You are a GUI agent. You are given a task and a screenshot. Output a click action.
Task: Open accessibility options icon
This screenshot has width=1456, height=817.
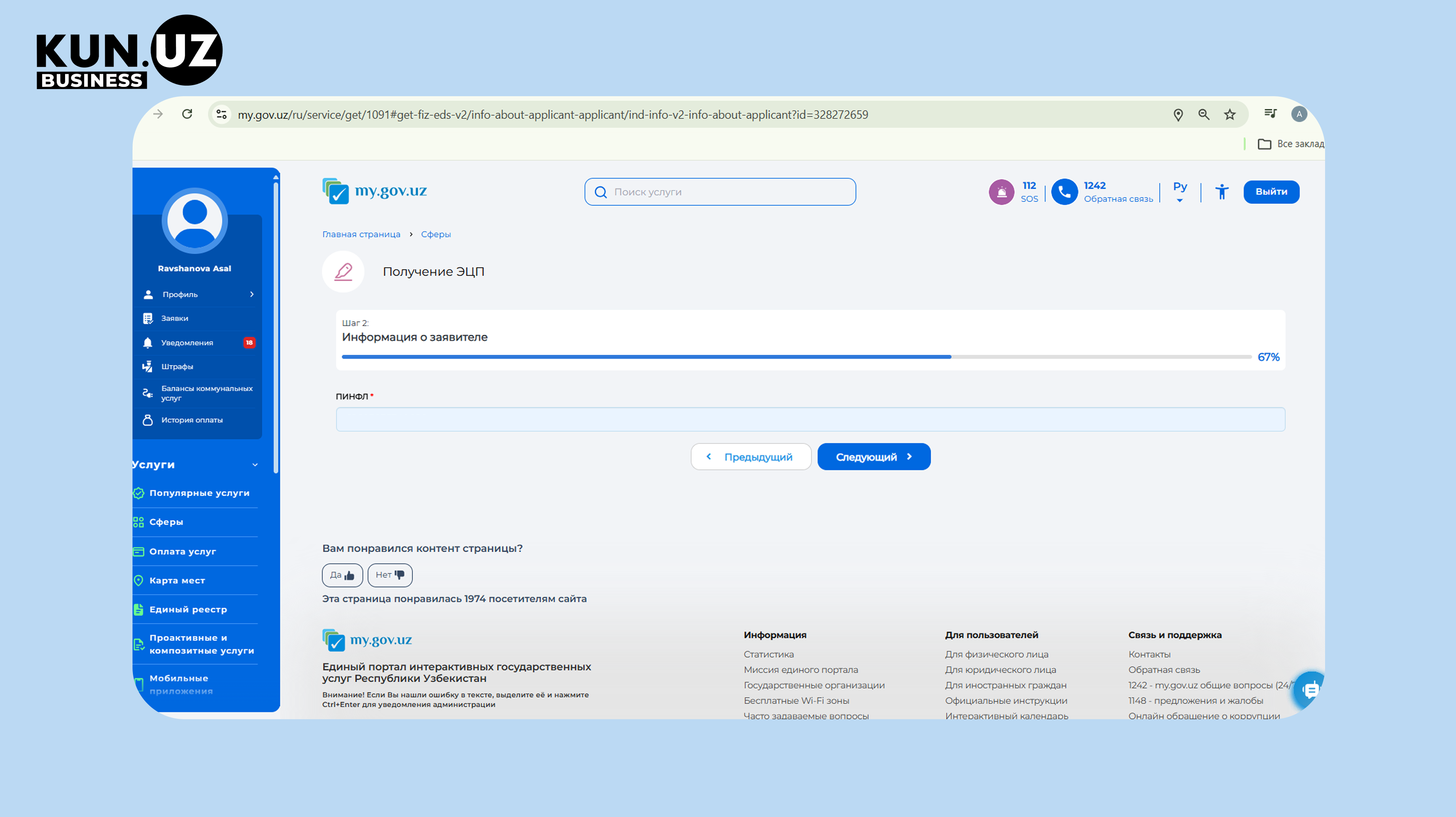point(1222,192)
